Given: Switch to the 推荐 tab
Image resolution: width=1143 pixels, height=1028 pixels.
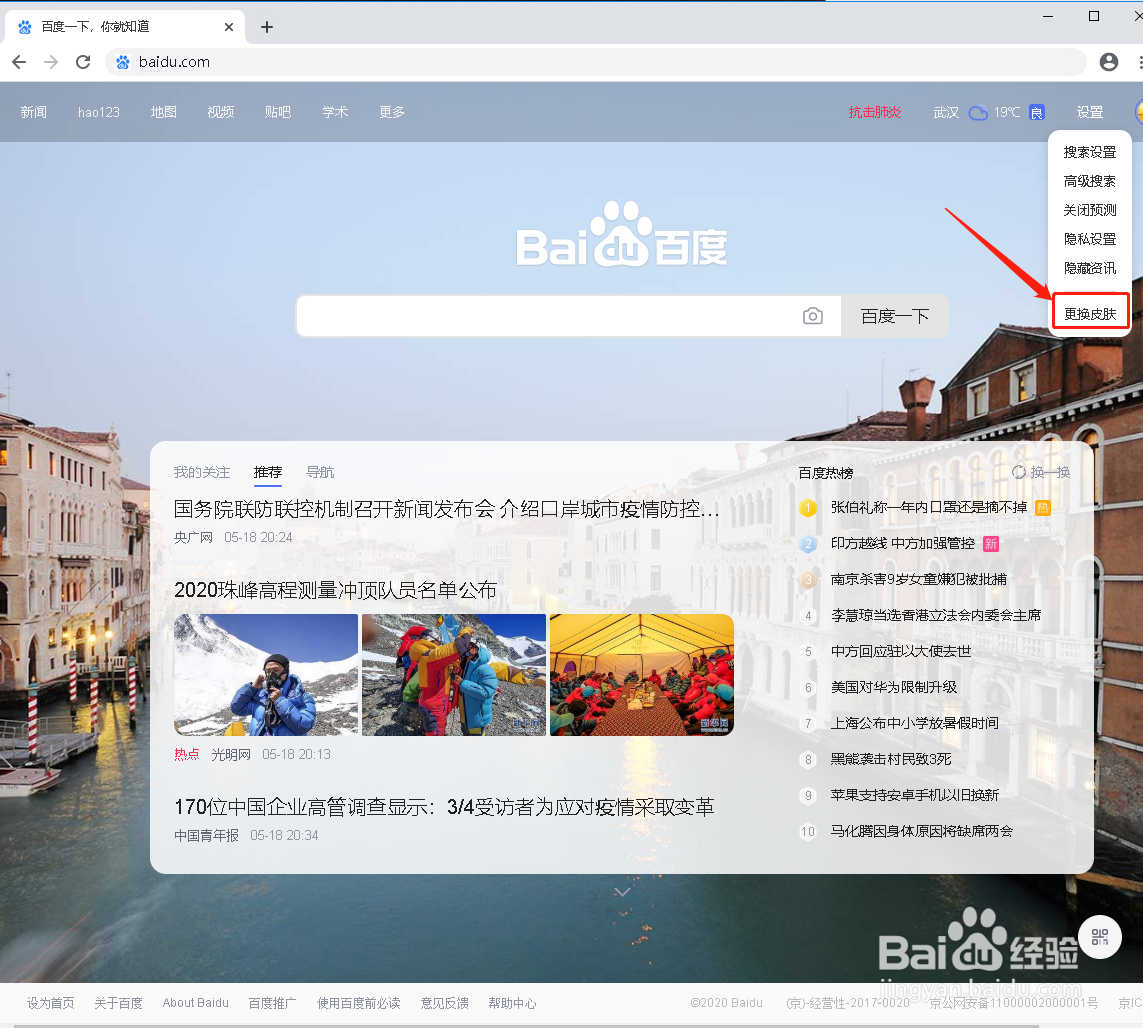Looking at the screenshot, I should point(268,472).
